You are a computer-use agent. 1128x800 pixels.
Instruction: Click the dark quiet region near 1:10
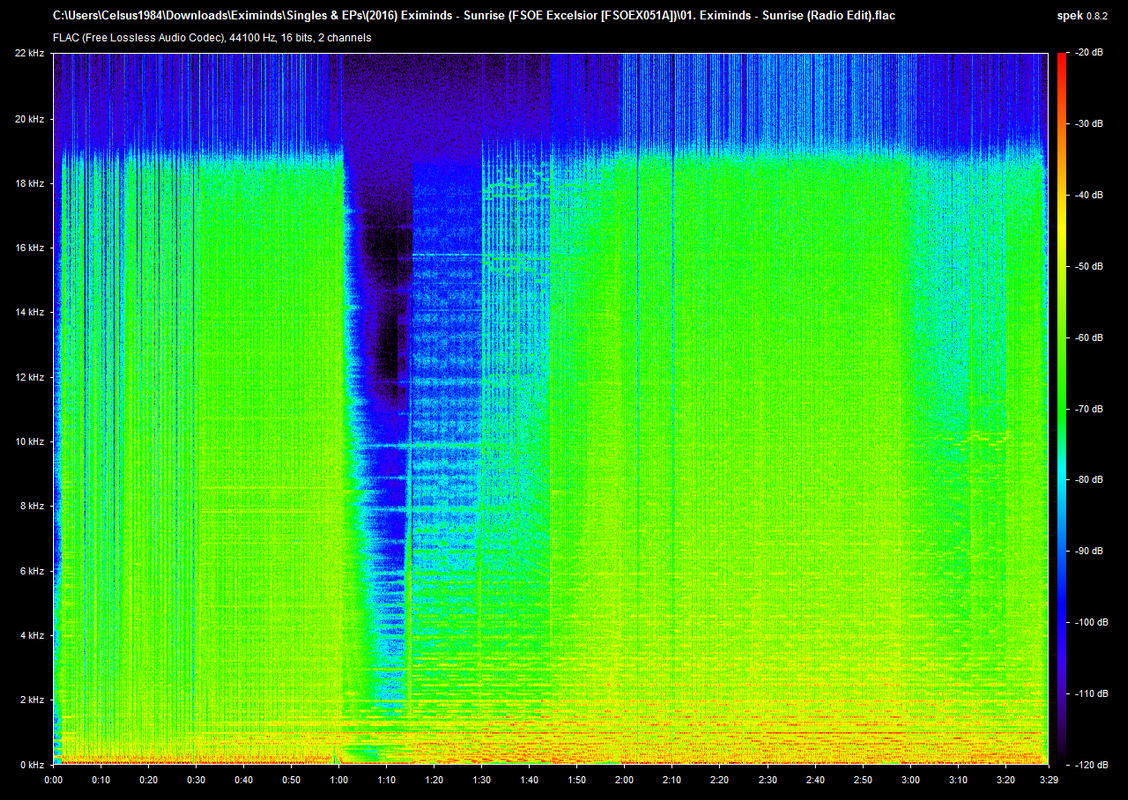(385, 302)
